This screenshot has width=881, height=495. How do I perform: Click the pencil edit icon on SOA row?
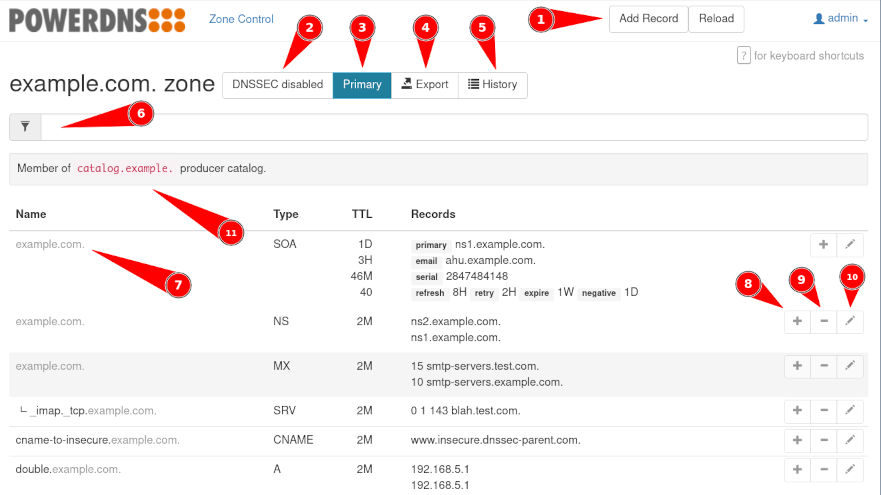850,244
